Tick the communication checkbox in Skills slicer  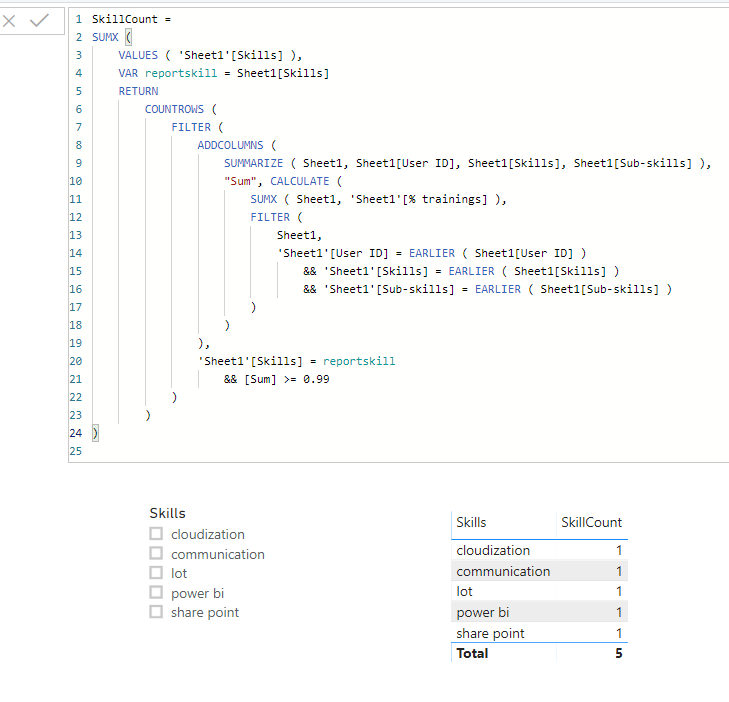[156, 553]
